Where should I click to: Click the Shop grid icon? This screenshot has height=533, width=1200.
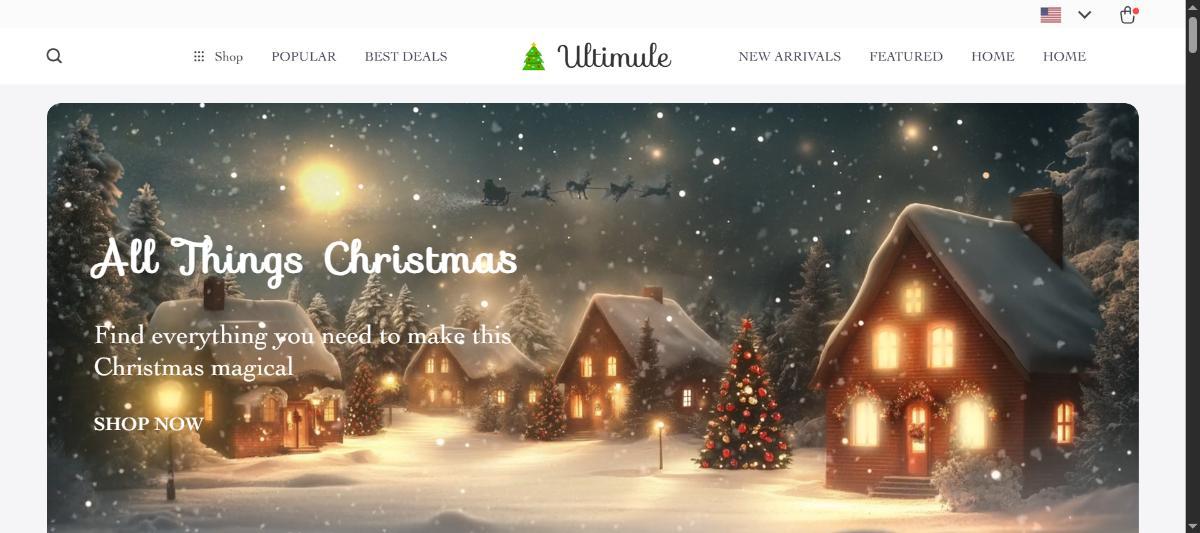[x=199, y=56]
